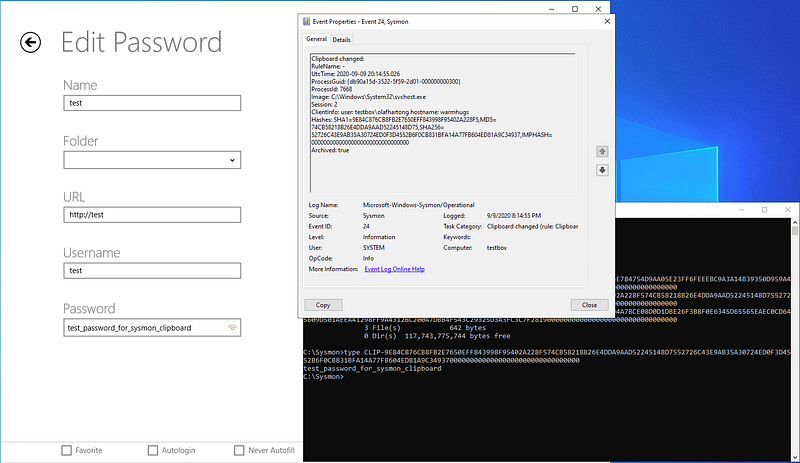
Task: Close Event Properties with the X button
Action: click(607, 21)
